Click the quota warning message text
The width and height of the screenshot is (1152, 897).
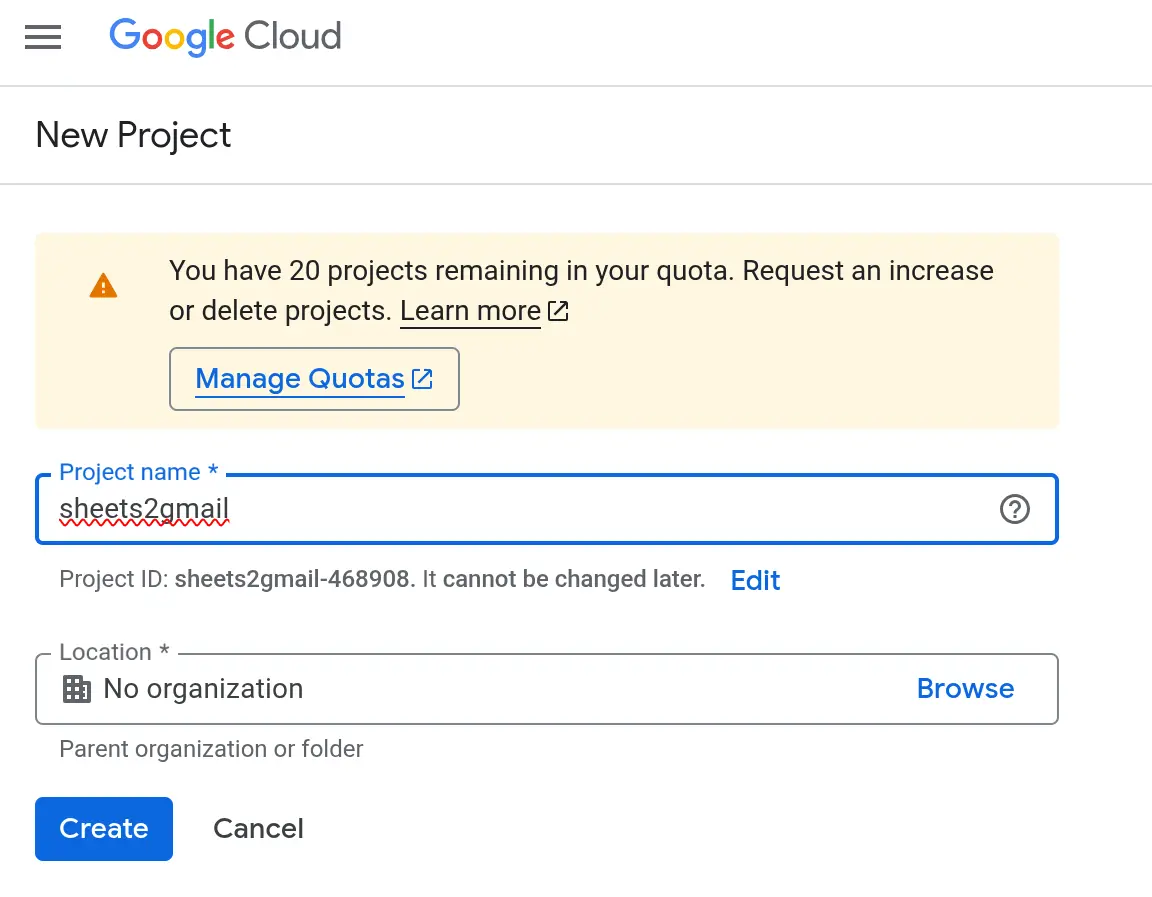coord(581,271)
